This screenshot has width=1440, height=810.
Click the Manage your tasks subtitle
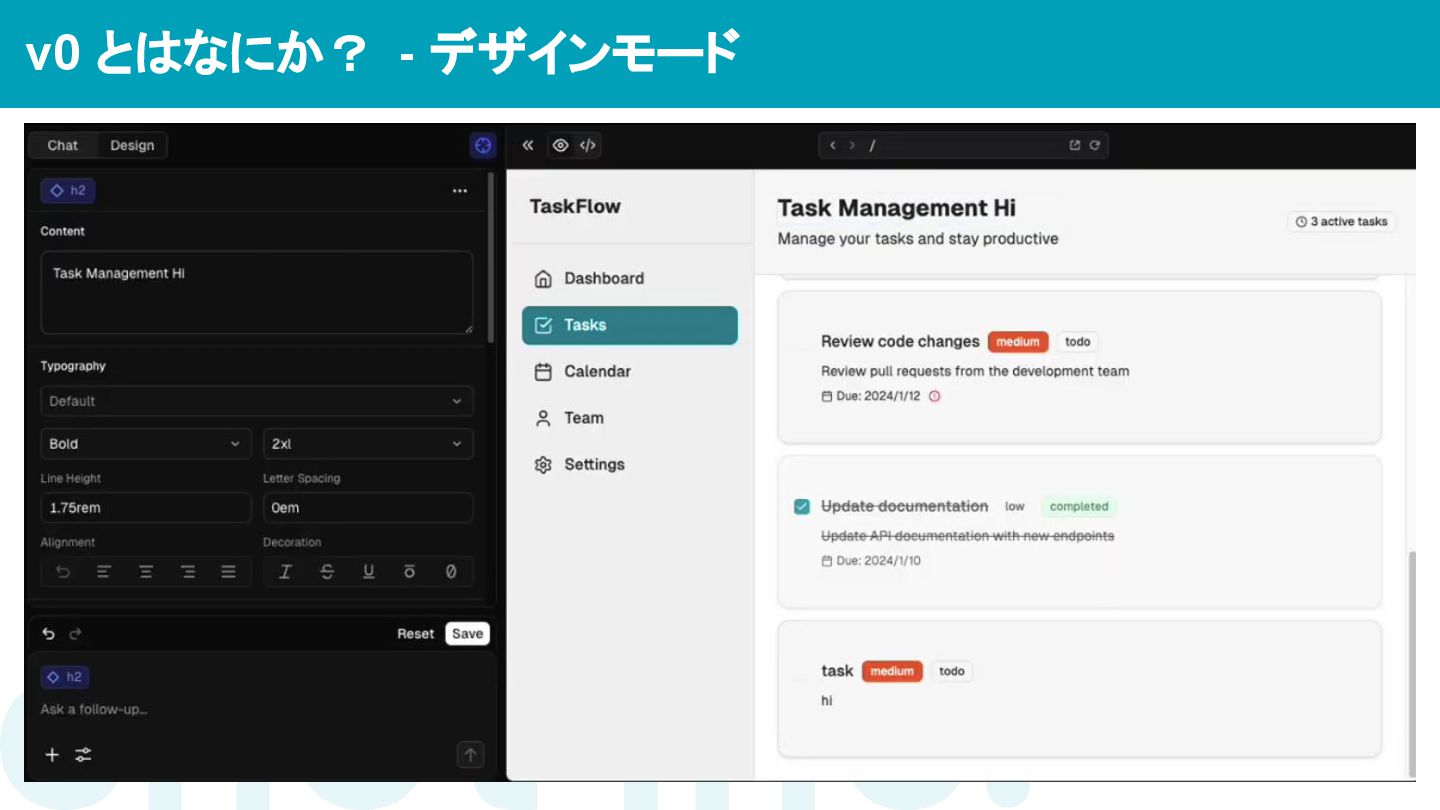click(917, 239)
